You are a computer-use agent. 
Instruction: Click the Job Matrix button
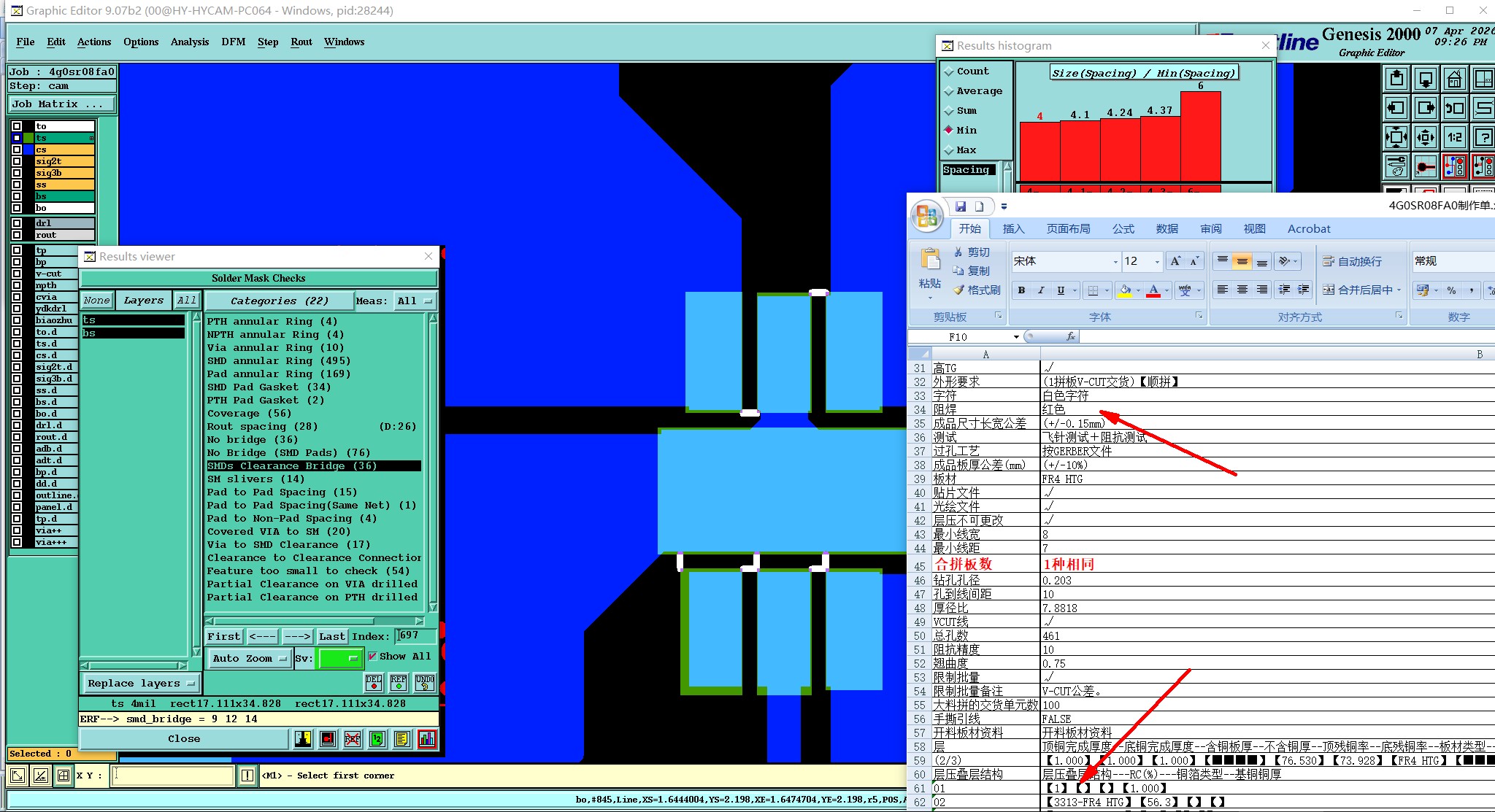point(61,104)
